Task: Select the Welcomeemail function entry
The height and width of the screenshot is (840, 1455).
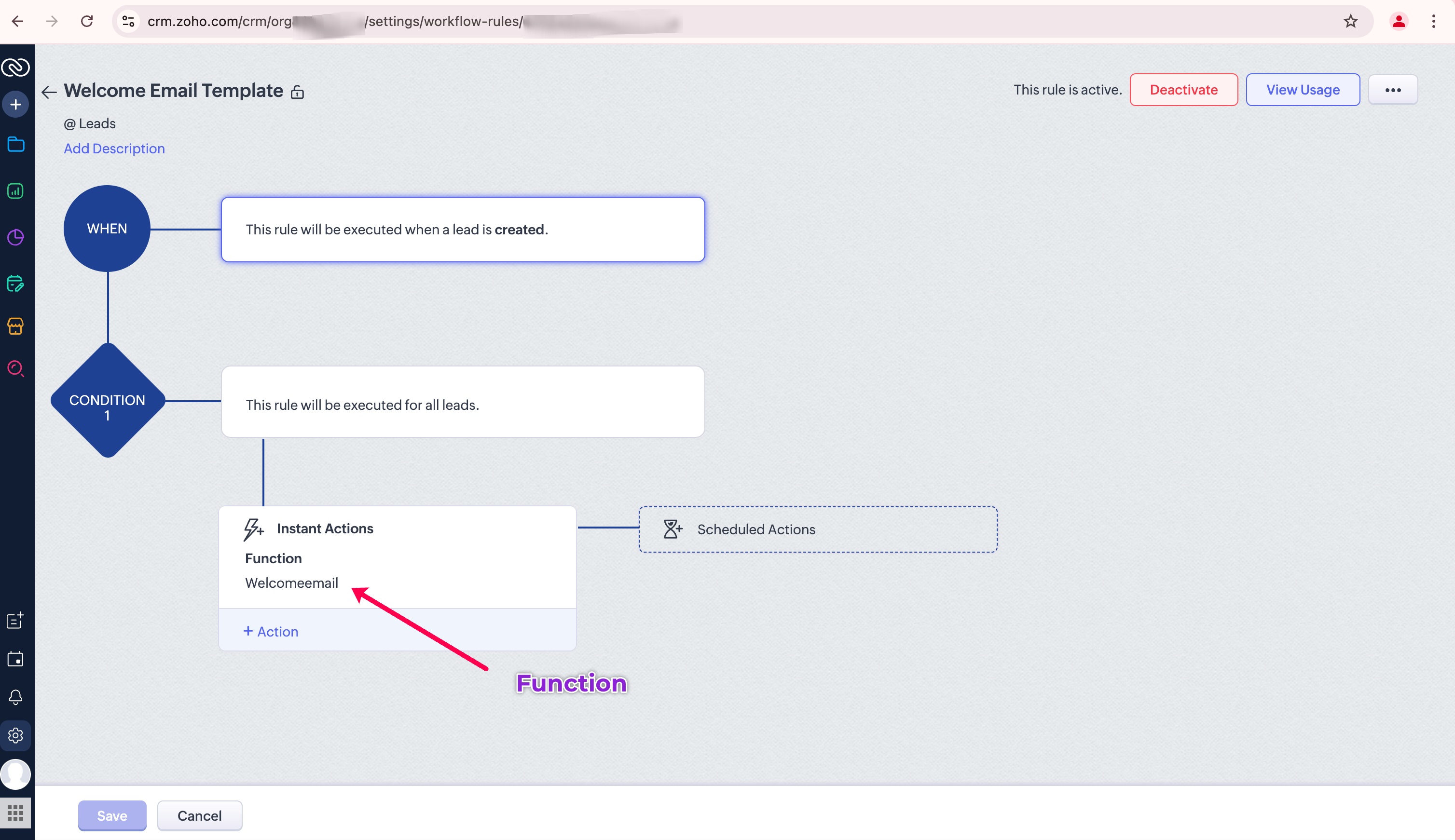Action: 291,583
